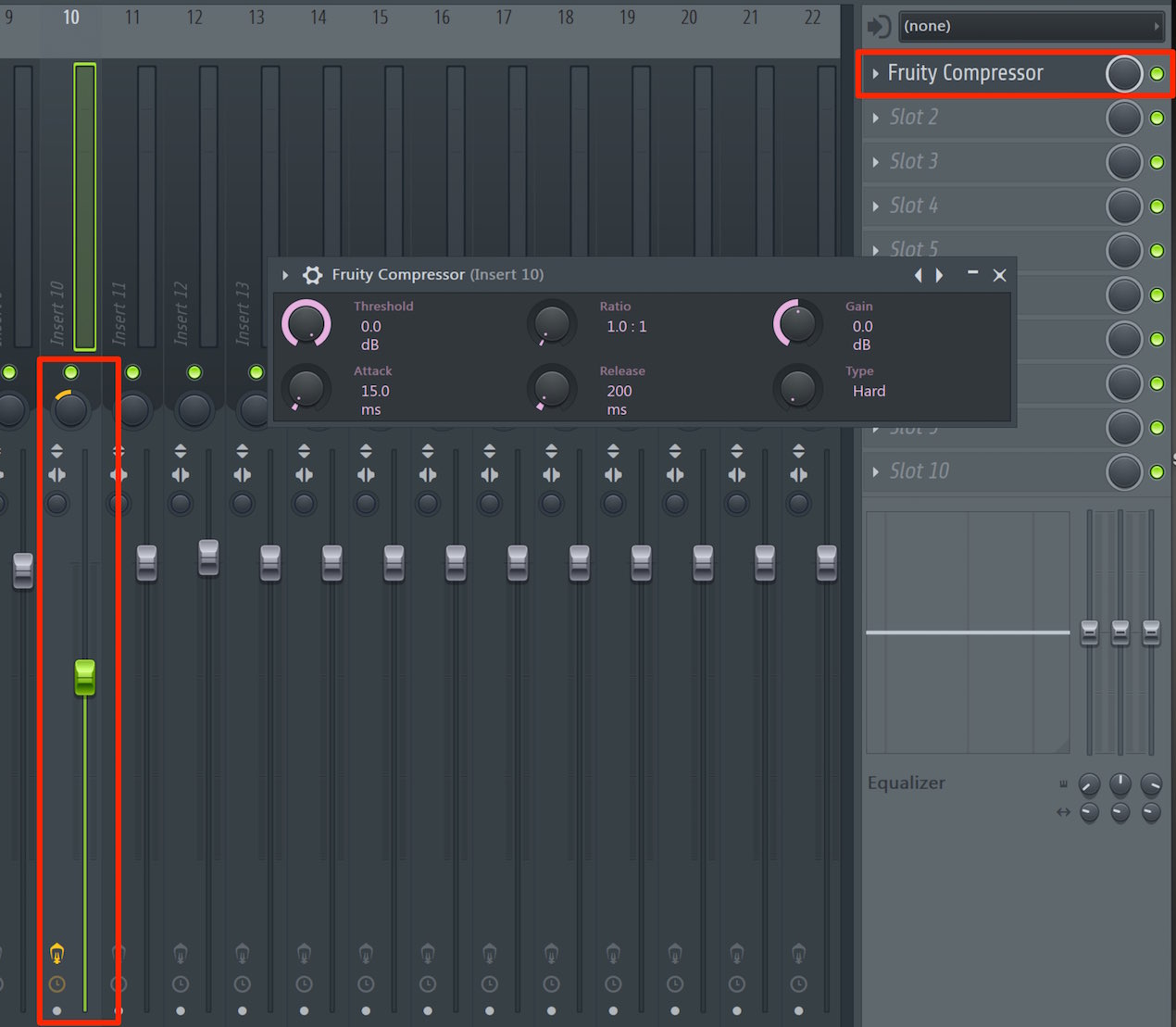
Task: Click the yellow FX enable icon on track 10
Action: [x=56, y=953]
